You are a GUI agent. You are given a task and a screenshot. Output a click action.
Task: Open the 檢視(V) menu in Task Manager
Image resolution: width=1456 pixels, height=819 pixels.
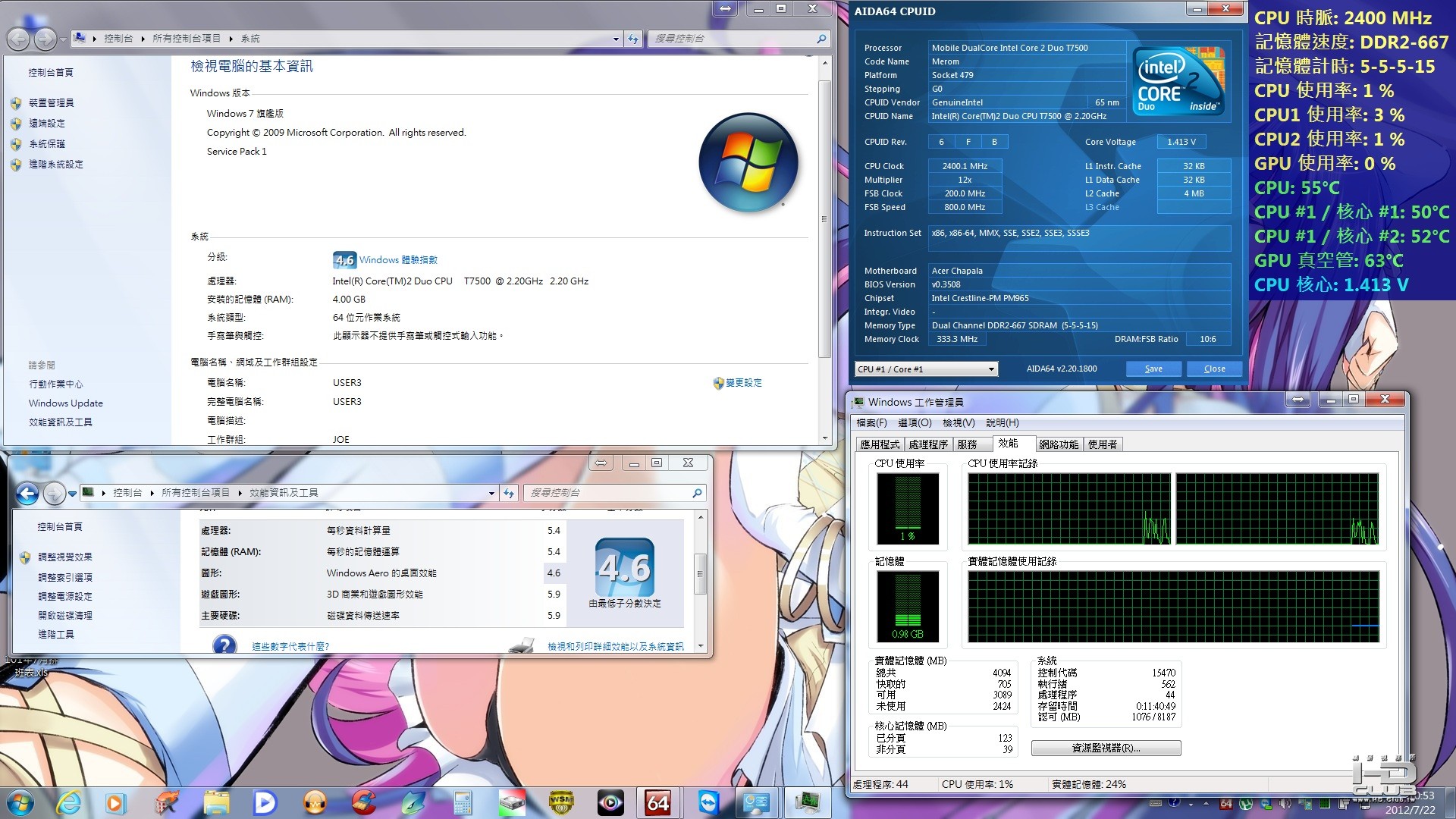pos(959,423)
